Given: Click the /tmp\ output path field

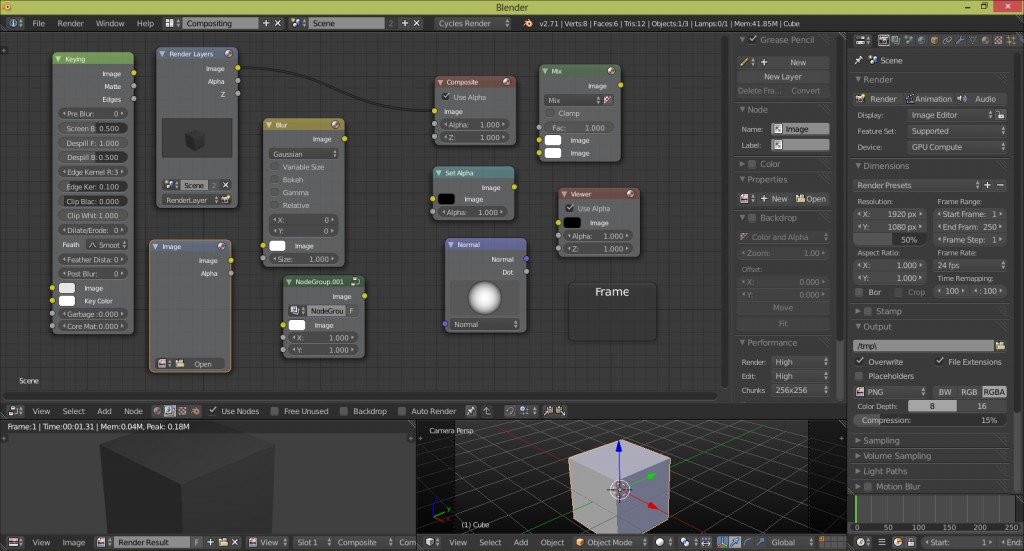Looking at the screenshot, I should click(x=922, y=345).
